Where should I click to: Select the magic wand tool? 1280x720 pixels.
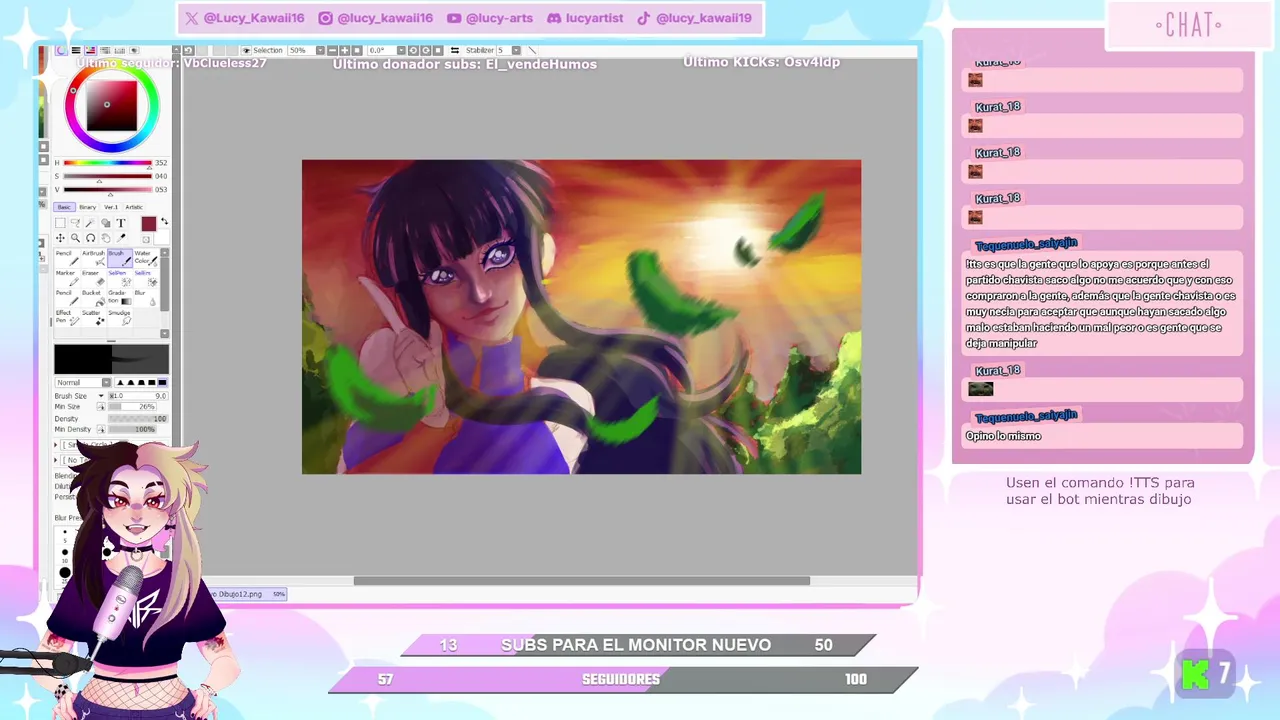pyautogui.click(x=90, y=223)
